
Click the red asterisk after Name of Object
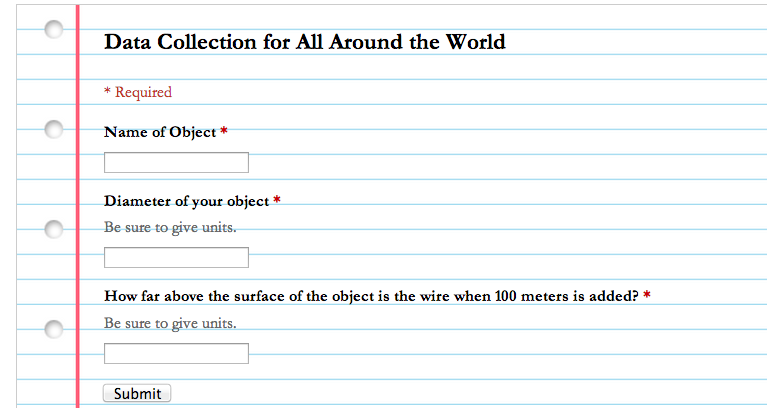224,131
